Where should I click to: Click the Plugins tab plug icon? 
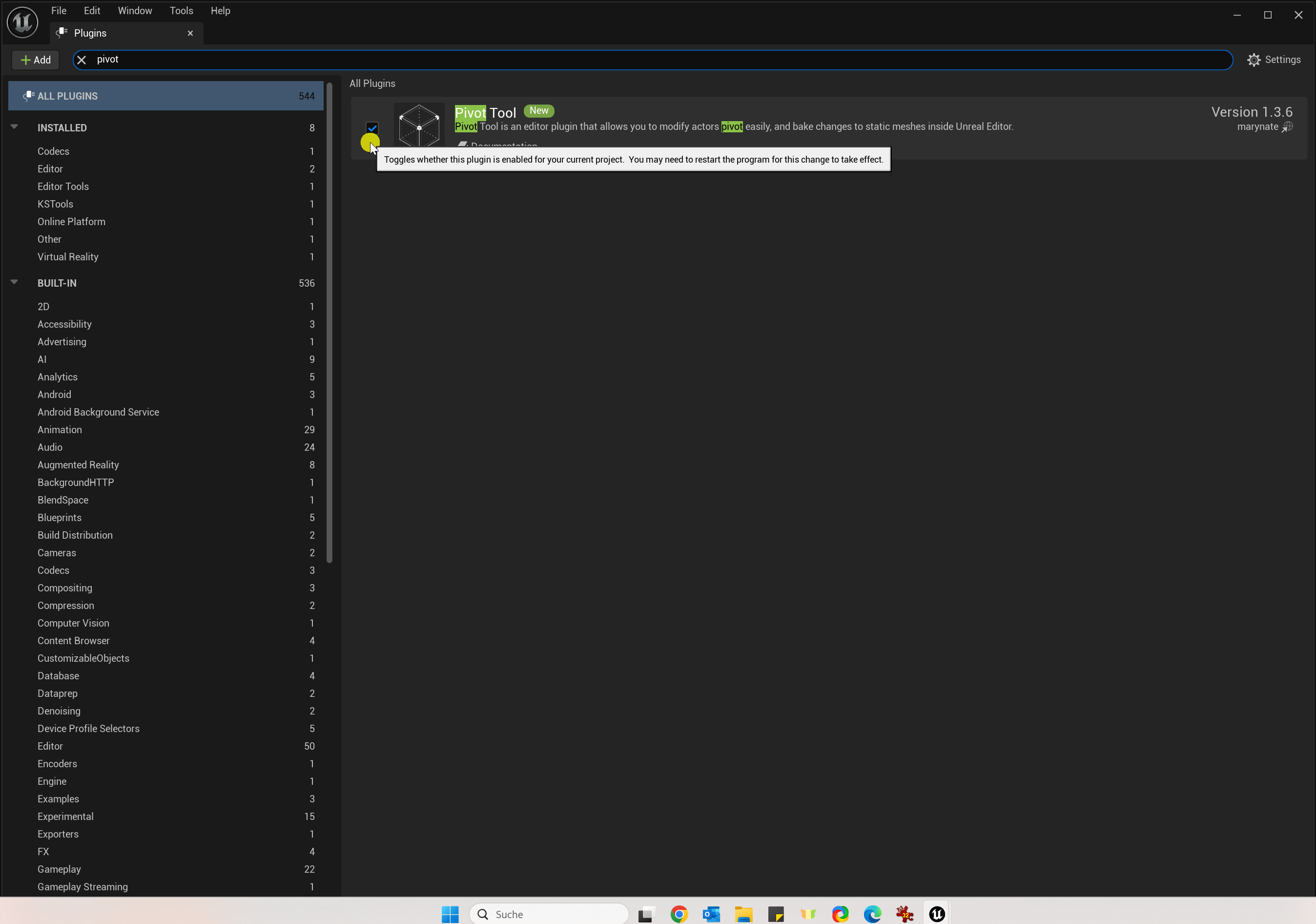pyautogui.click(x=62, y=33)
